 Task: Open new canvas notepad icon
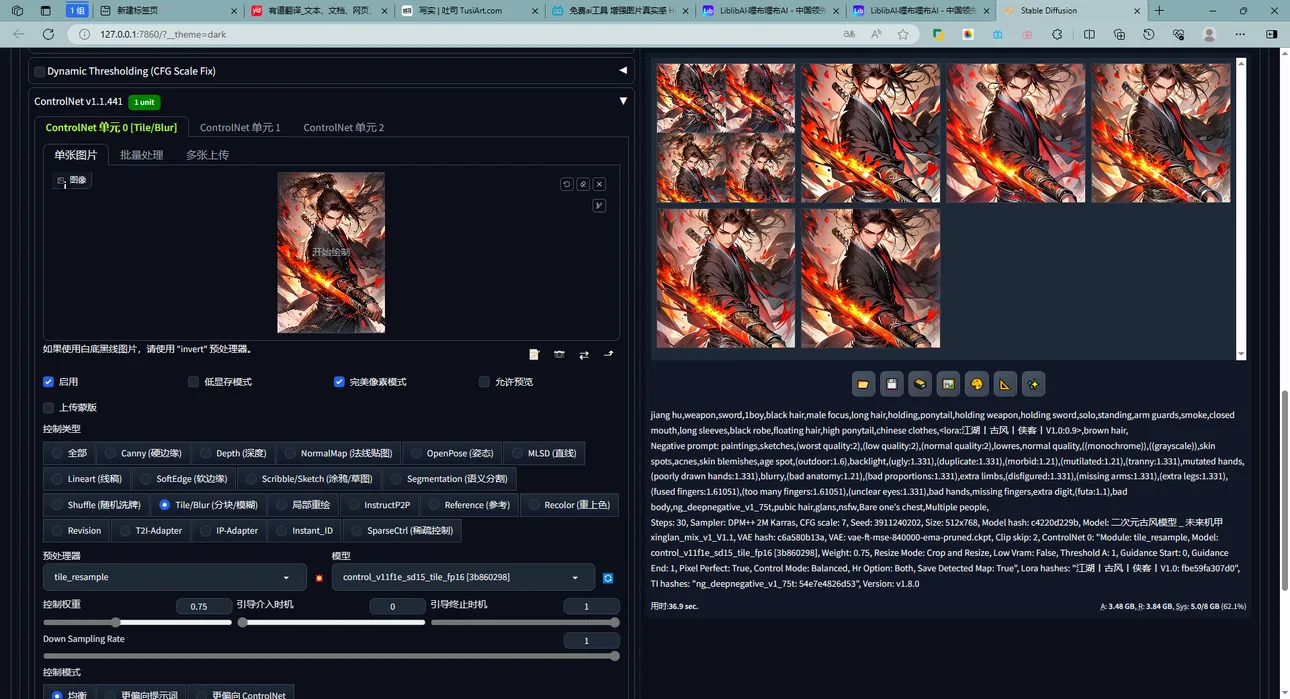click(534, 355)
